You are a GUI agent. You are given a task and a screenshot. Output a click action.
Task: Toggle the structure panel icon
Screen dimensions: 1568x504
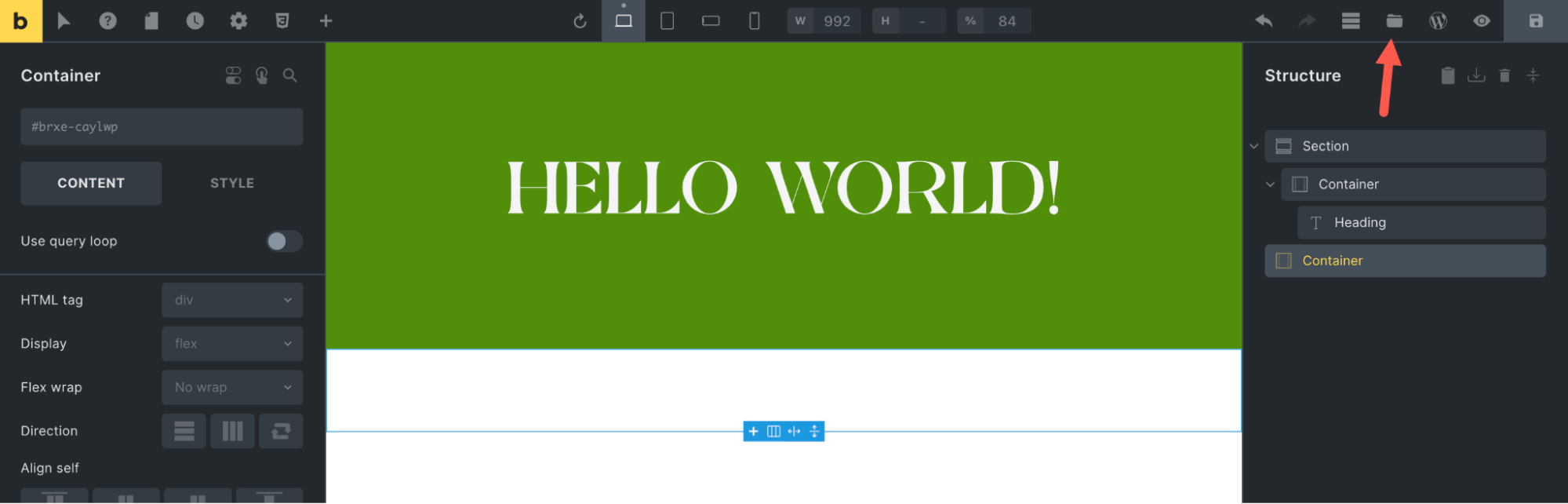pyautogui.click(x=1350, y=21)
